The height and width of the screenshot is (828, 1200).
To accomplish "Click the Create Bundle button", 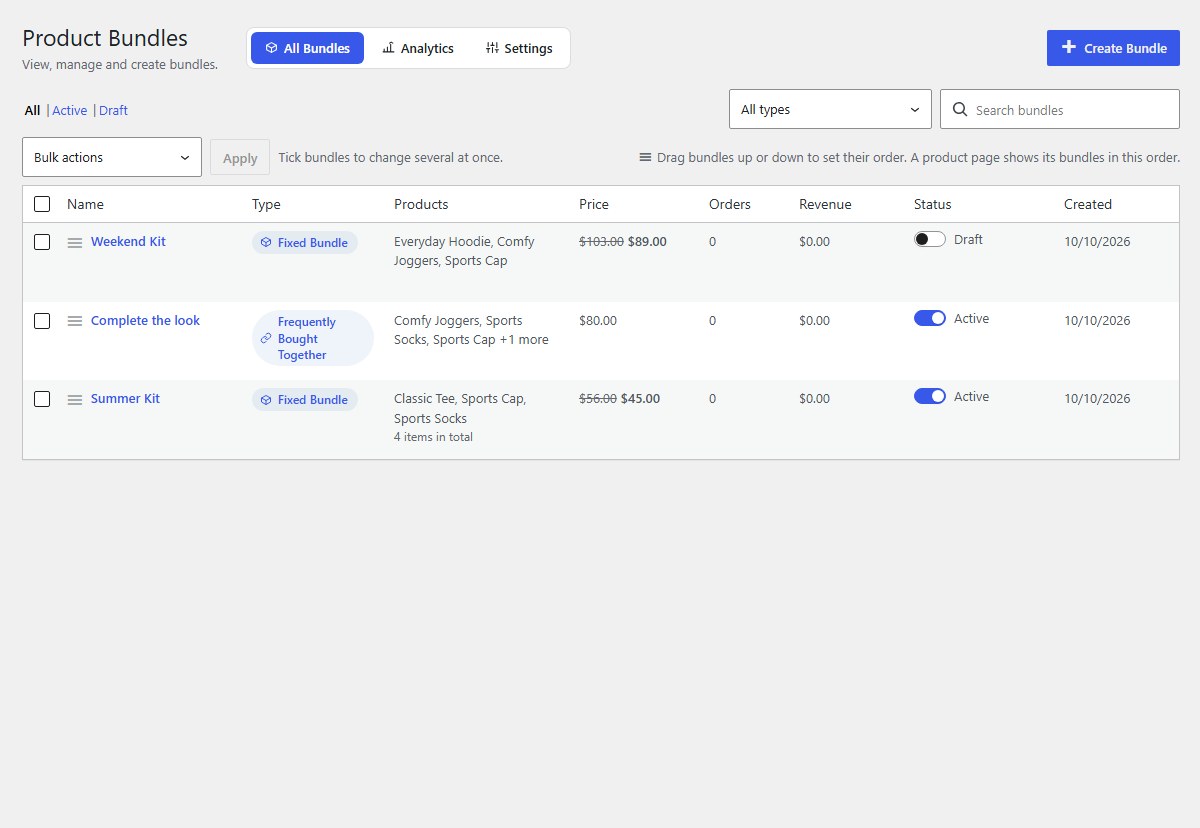I will (1113, 48).
